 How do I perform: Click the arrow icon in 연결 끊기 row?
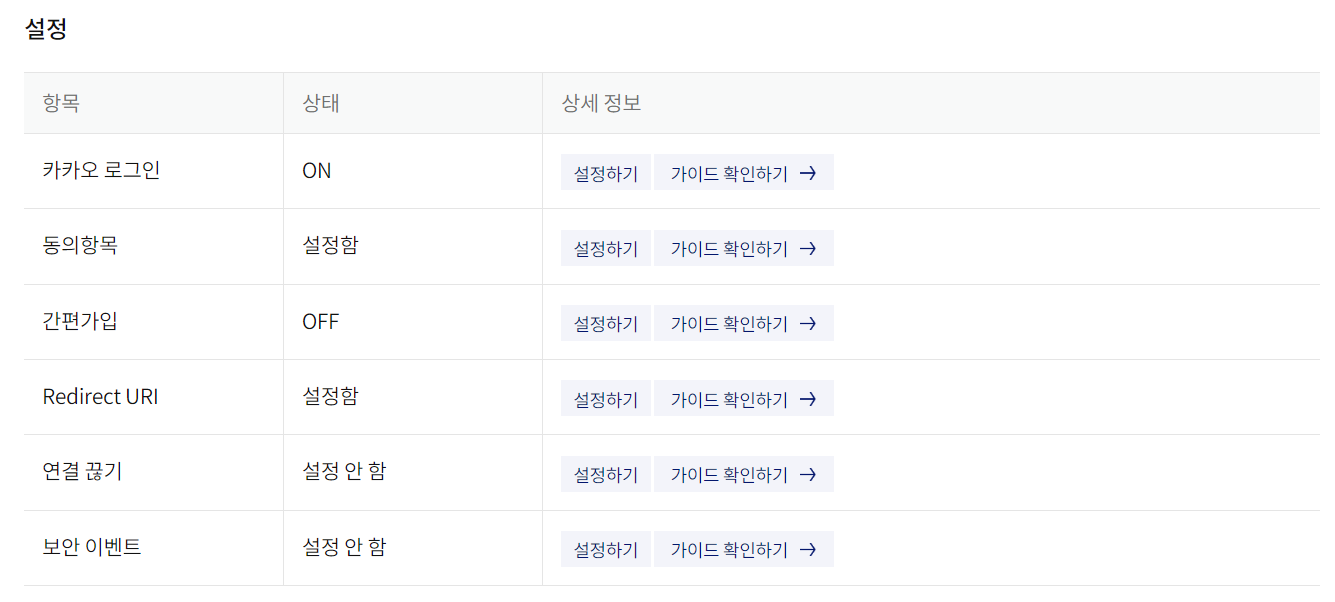[809, 474]
